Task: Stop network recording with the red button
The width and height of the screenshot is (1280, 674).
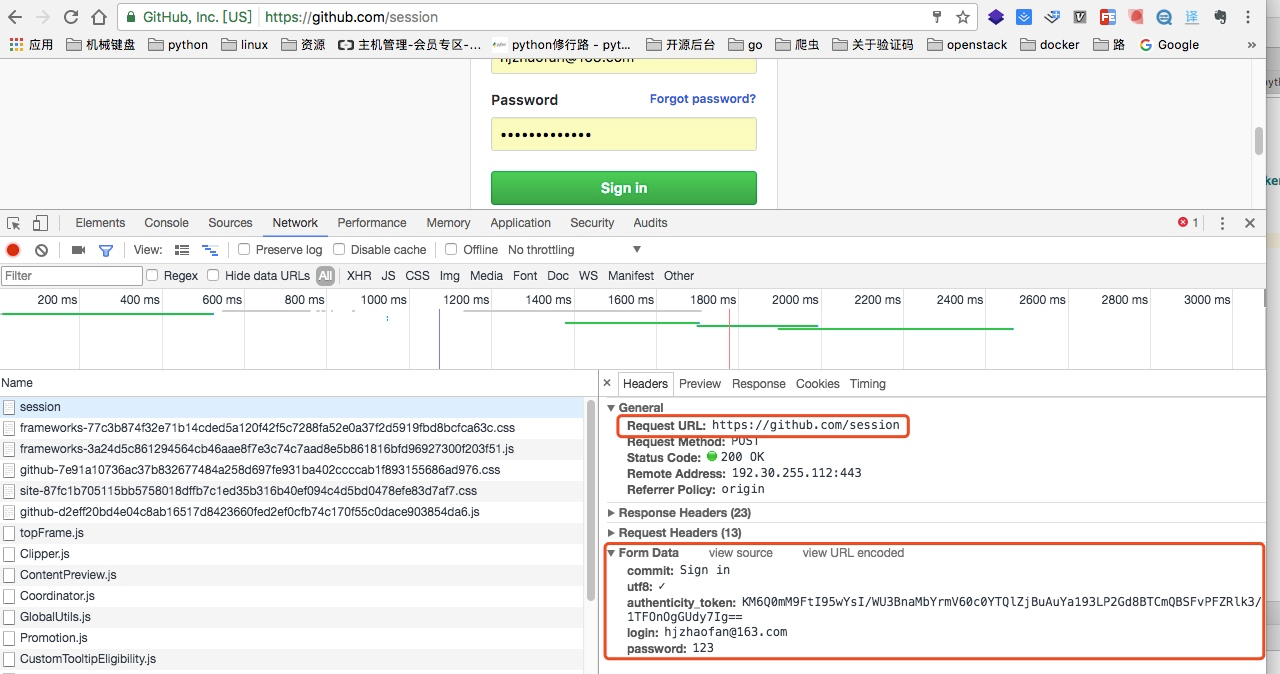Action: pos(13,250)
